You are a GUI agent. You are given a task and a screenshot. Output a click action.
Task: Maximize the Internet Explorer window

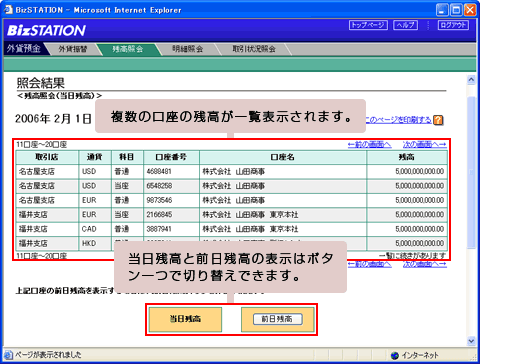coord(456,10)
